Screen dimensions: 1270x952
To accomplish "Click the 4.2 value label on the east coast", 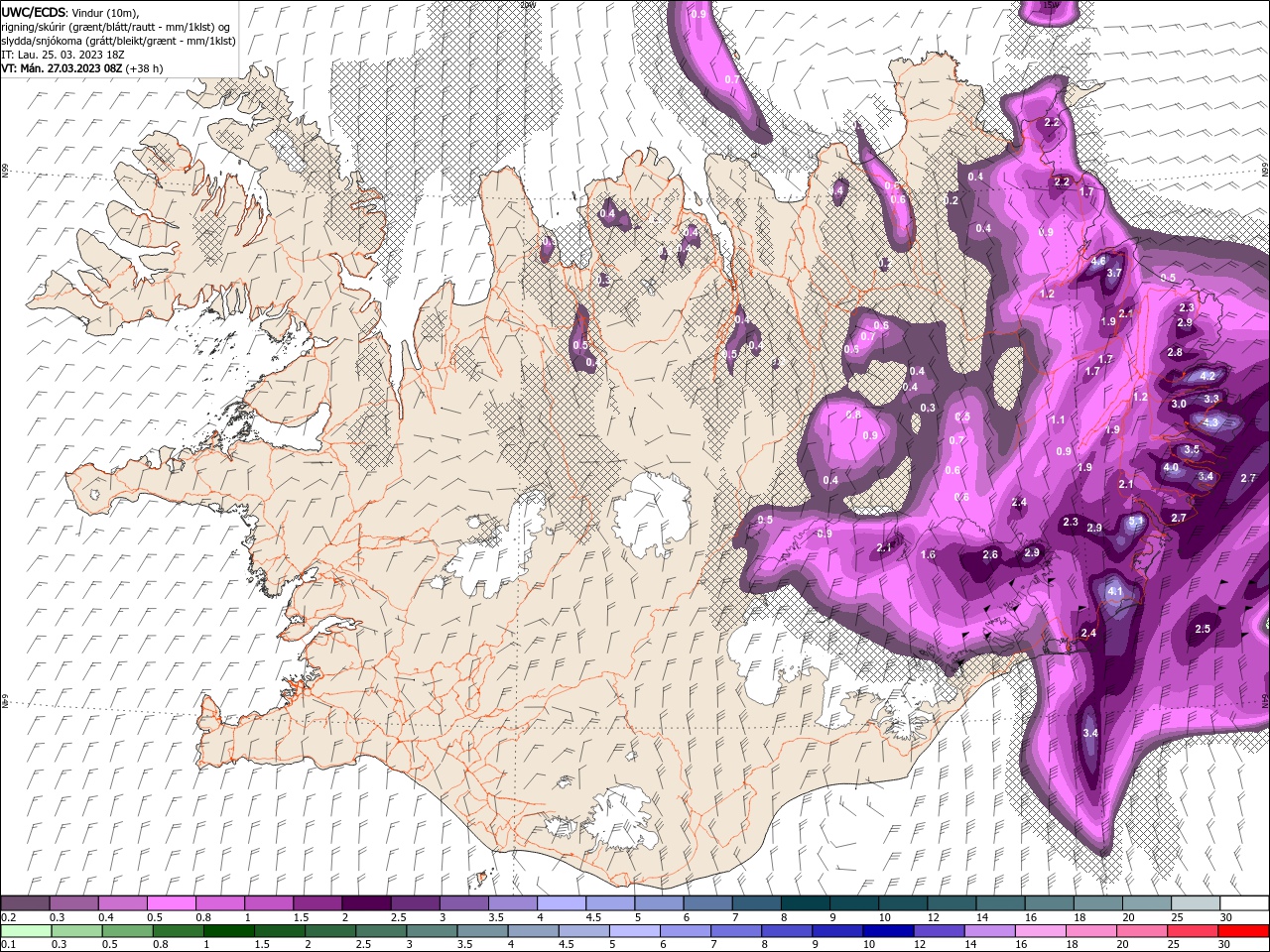I will 1207,377.
